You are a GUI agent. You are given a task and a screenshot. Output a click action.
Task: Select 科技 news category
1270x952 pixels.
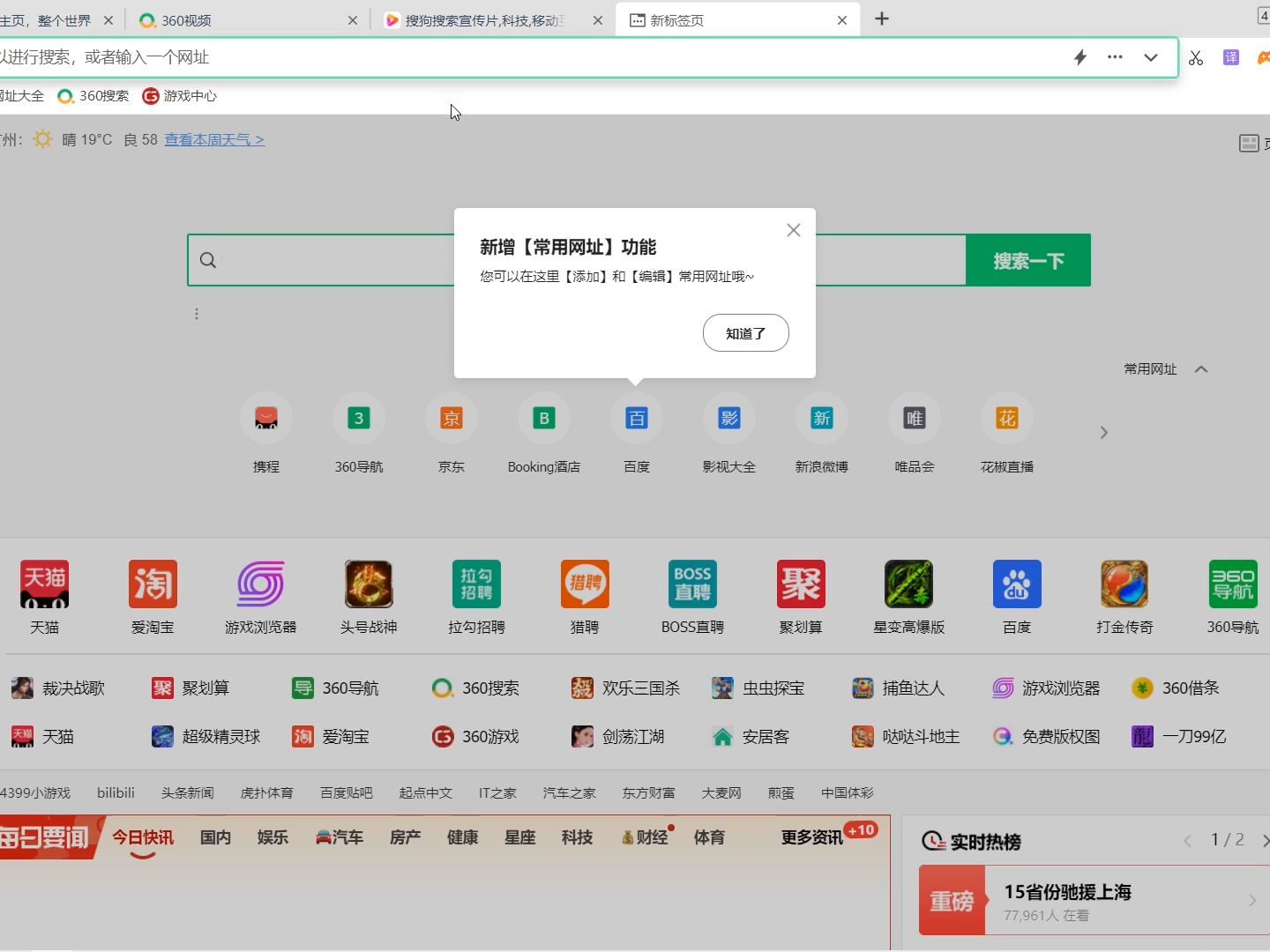(577, 837)
